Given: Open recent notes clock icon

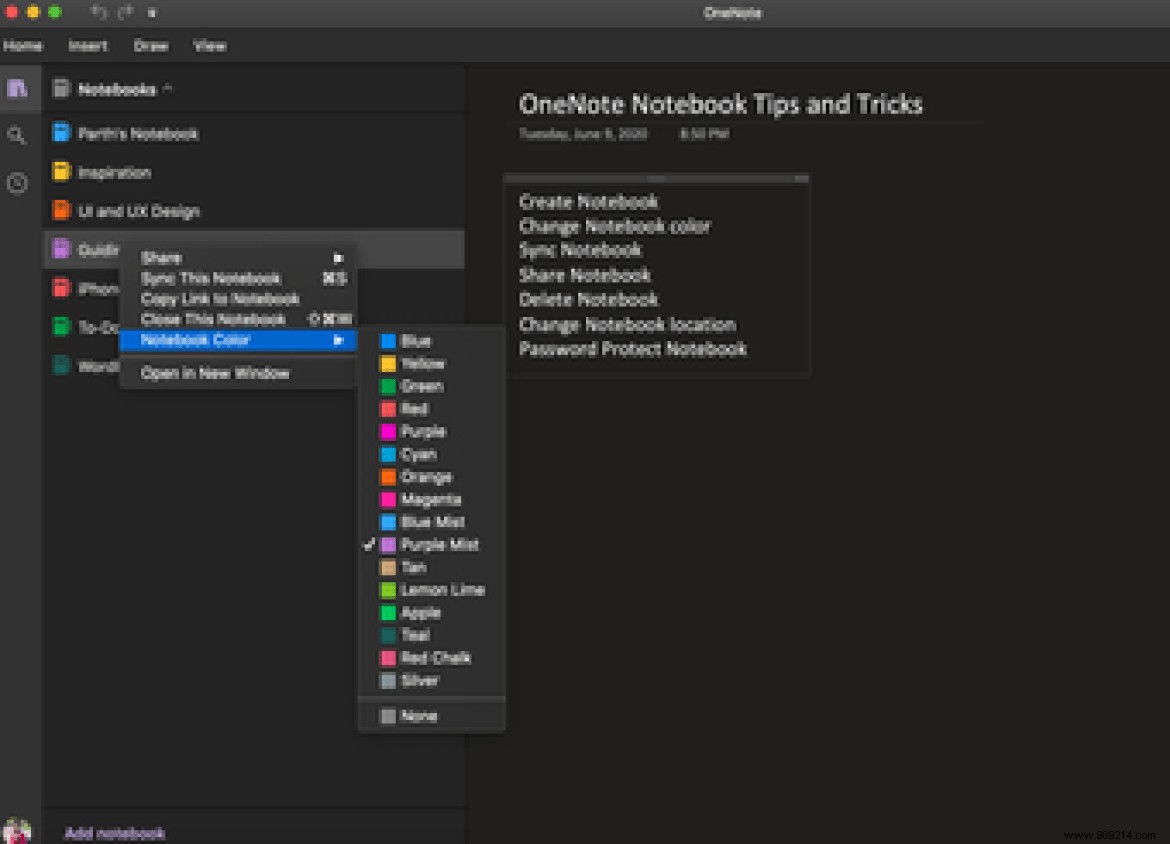Looking at the screenshot, I should coord(17,183).
